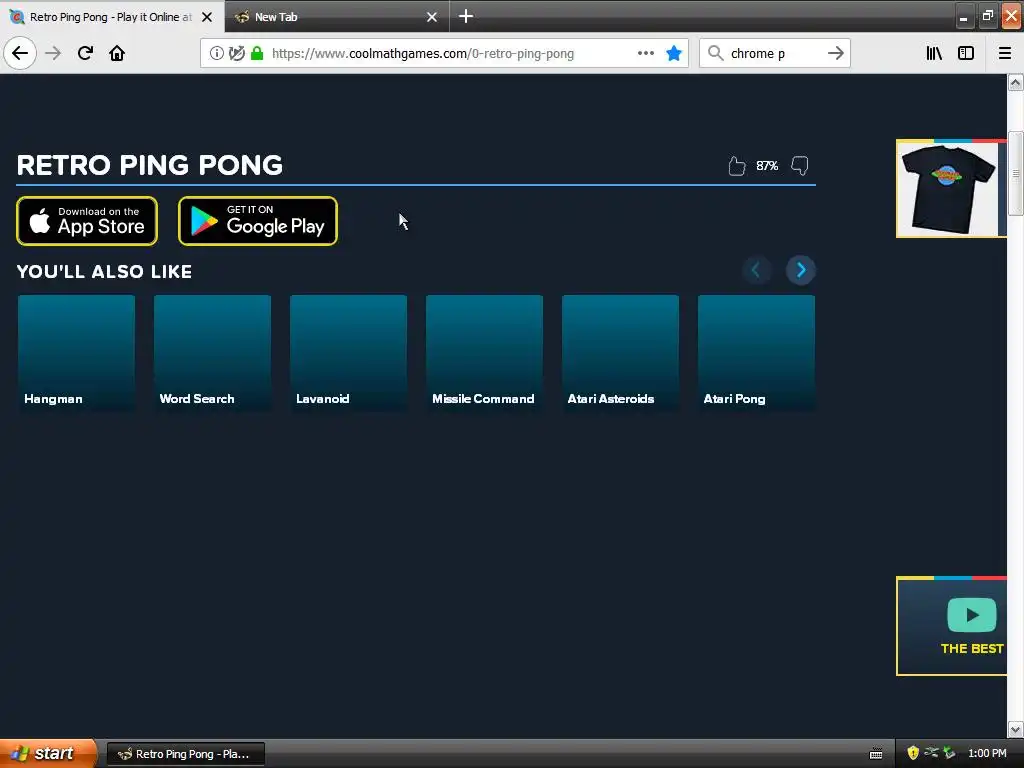Open the browser home page

coord(117,54)
